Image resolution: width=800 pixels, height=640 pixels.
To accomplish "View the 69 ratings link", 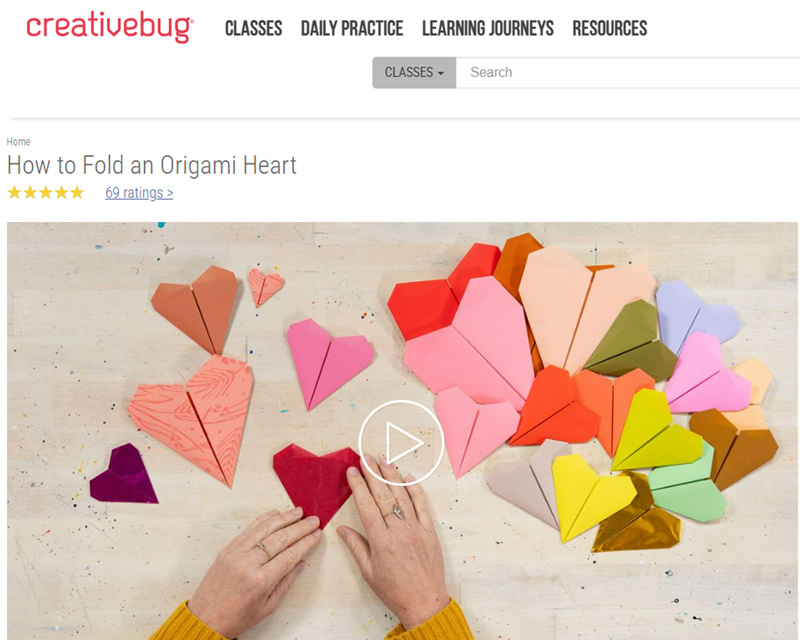I will pos(139,193).
